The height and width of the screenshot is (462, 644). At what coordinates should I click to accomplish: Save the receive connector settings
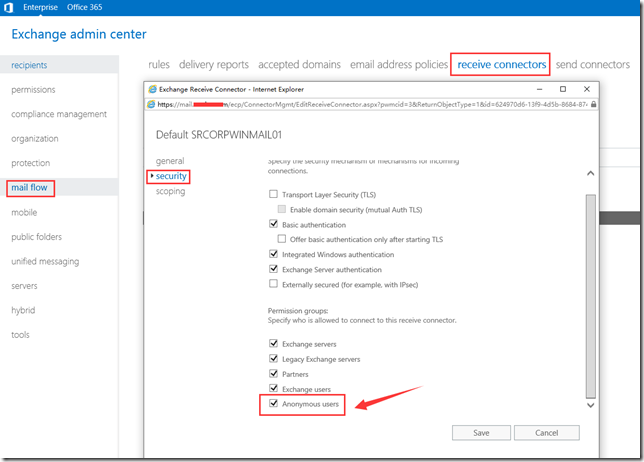481,433
